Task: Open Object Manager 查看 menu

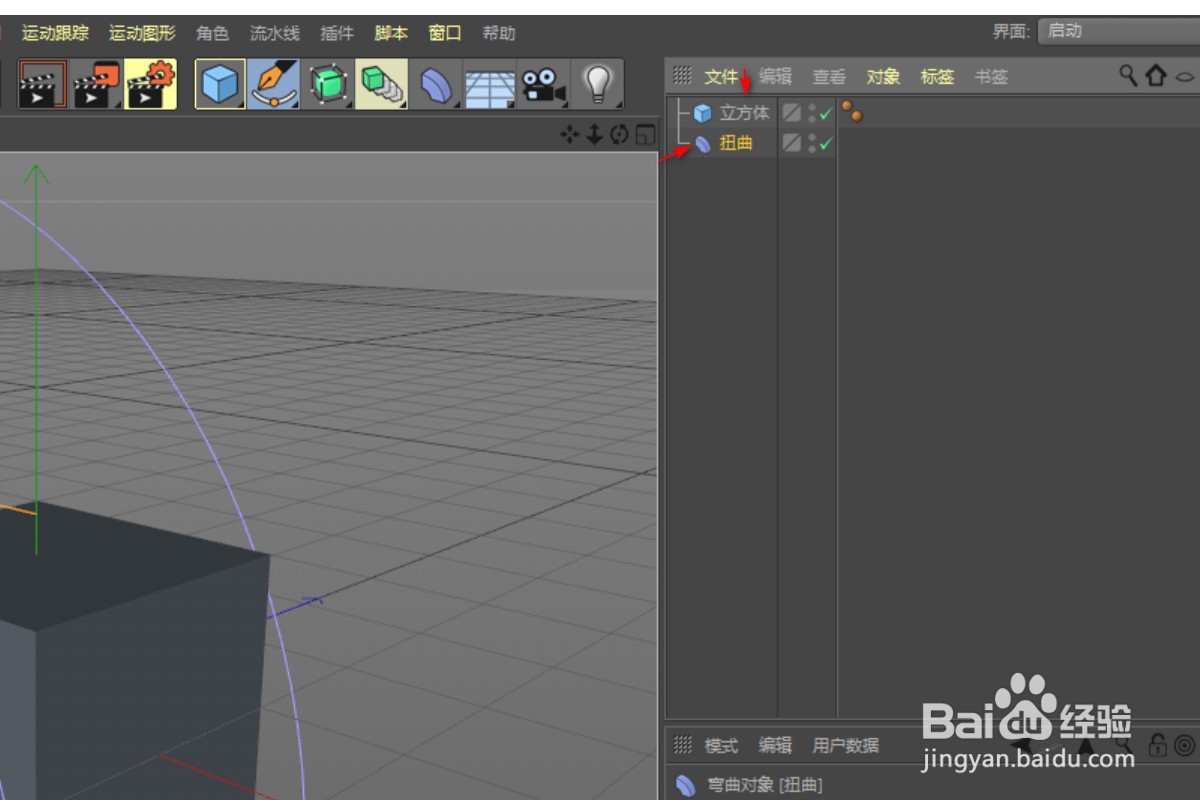Action: coord(829,76)
